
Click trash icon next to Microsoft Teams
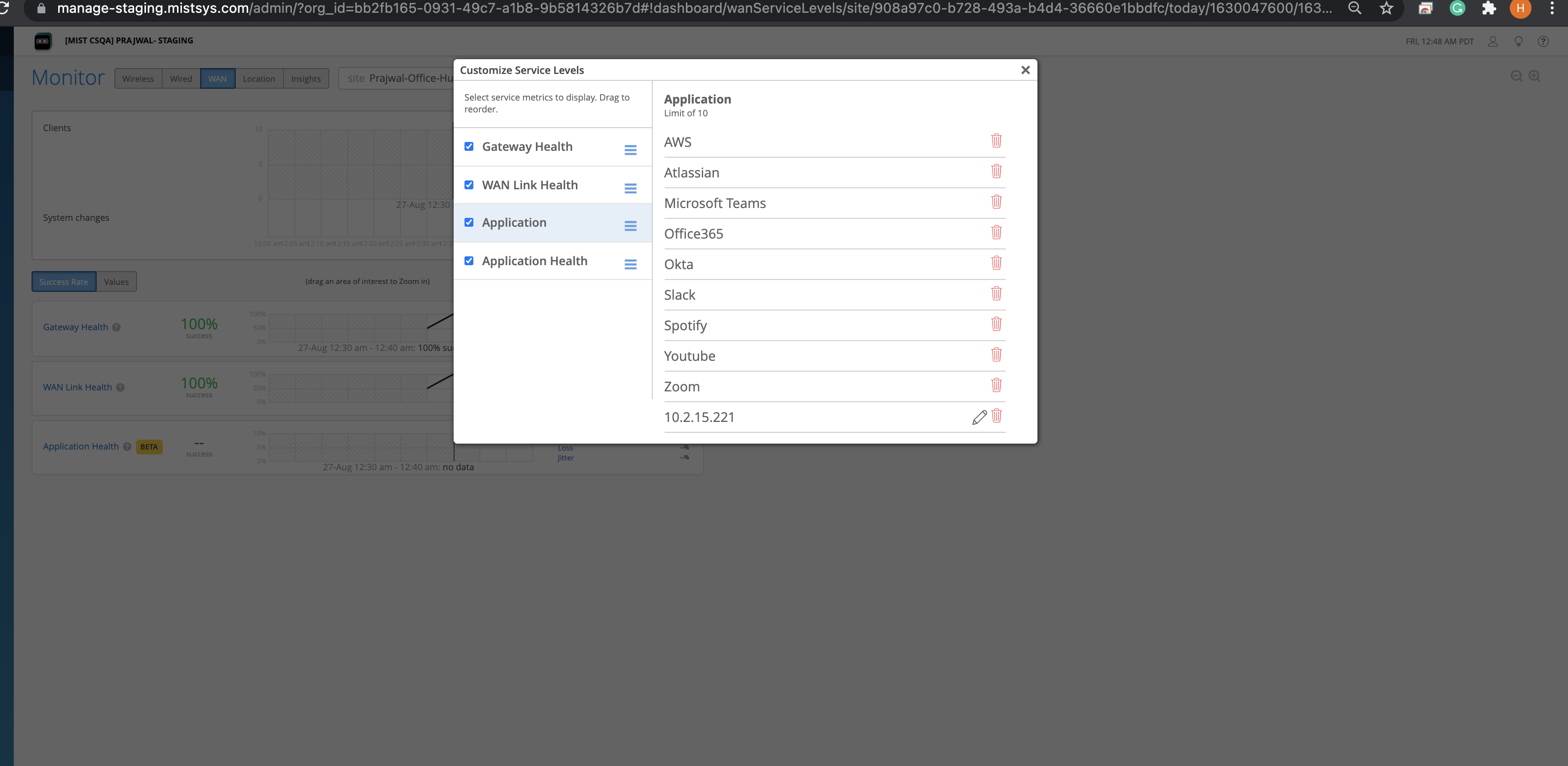pos(996,202)
